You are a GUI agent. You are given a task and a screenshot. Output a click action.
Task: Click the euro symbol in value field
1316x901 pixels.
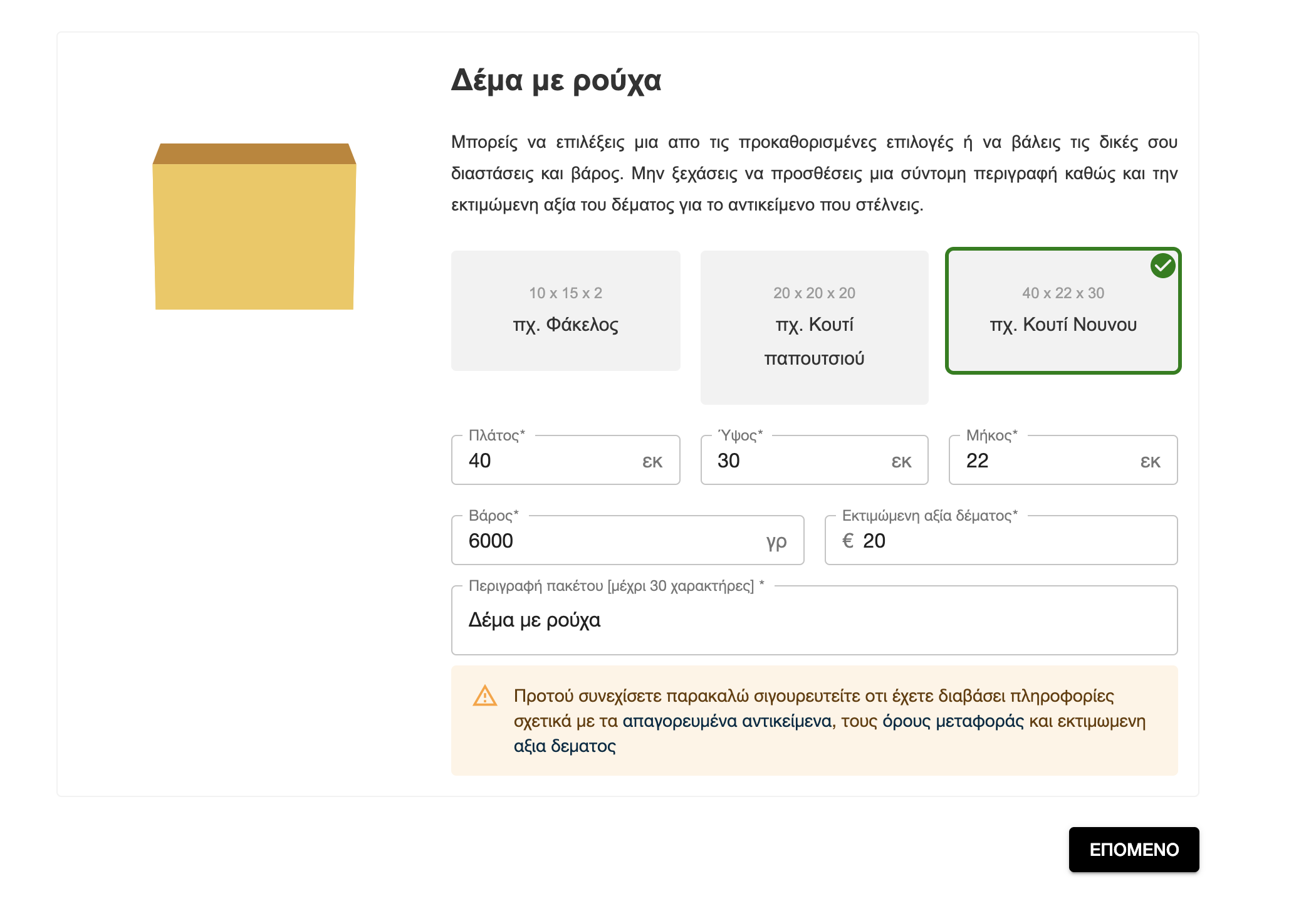click(x=848, y=541)
